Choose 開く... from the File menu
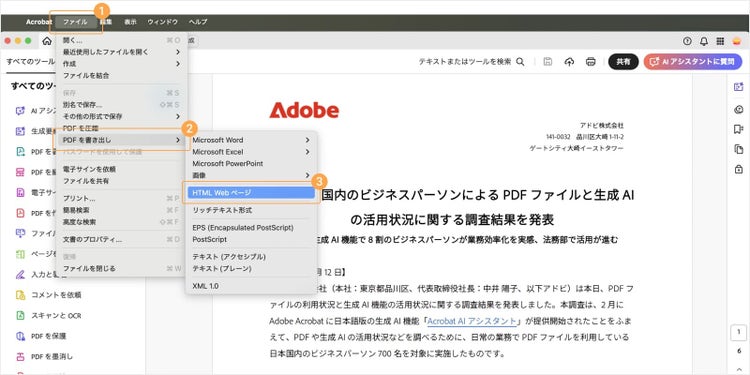Image resolution: width=750 pixels, height=375 pixels. tap(121, 40)
